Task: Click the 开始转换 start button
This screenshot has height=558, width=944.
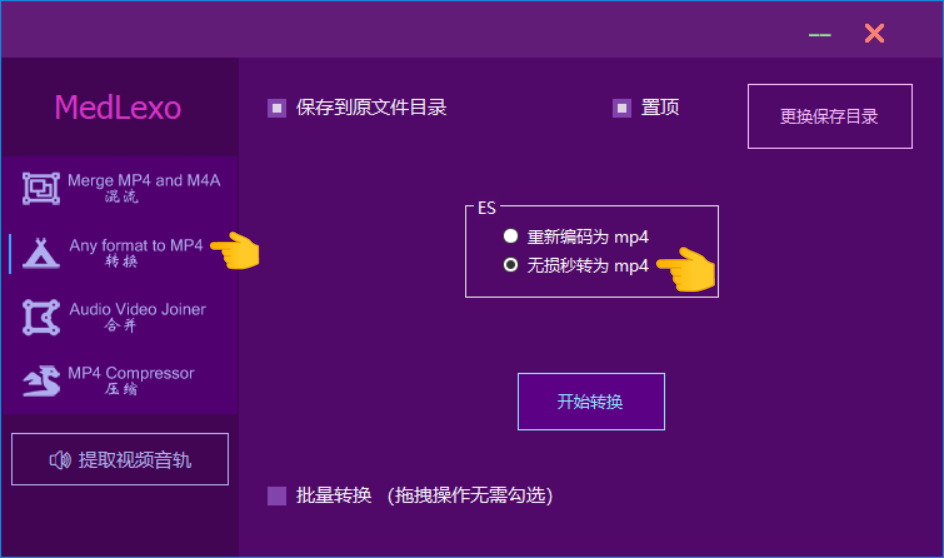Action: [591, 401]
